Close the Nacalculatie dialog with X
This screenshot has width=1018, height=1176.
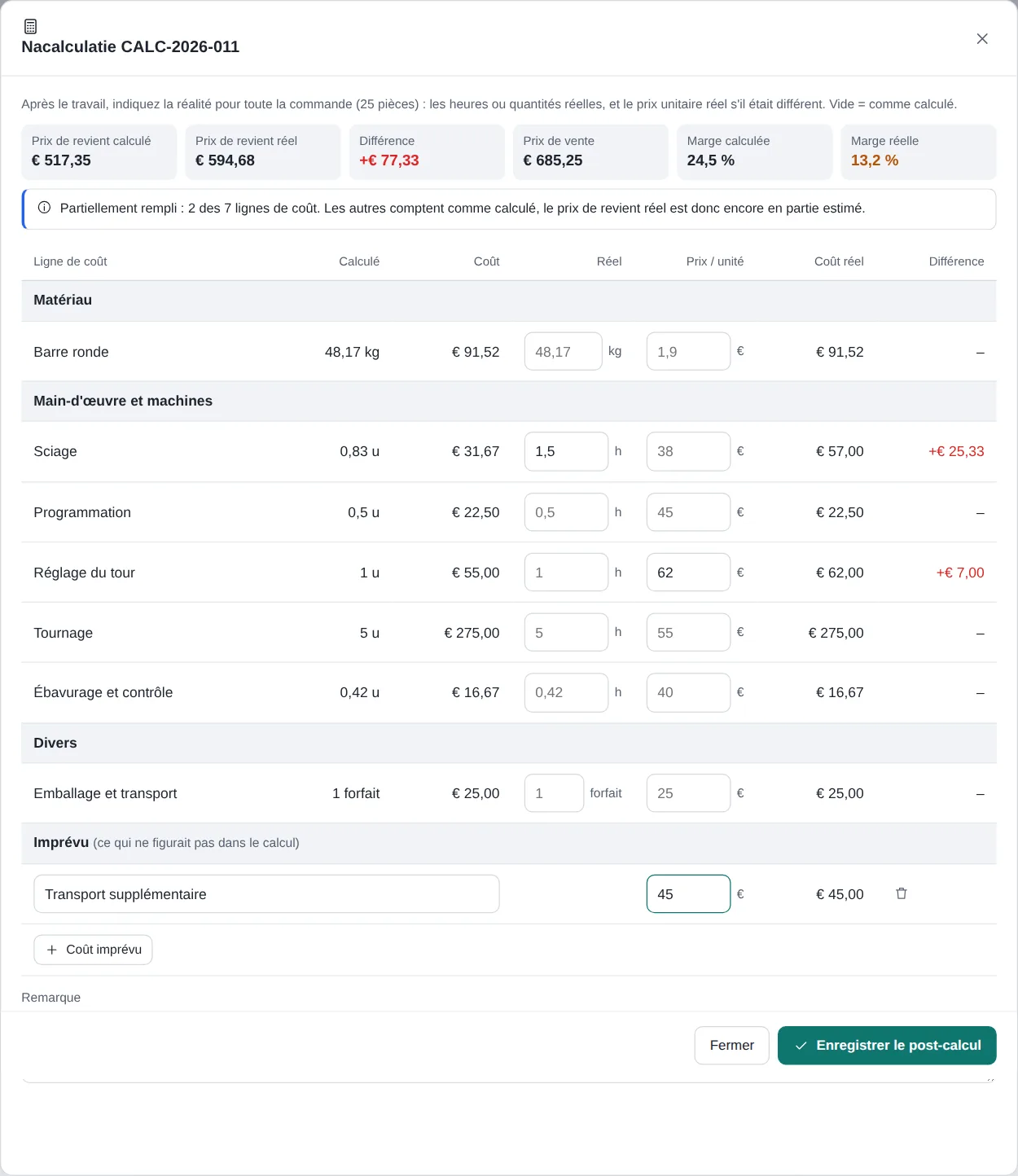pyautogui.click(x=982, y=38)
